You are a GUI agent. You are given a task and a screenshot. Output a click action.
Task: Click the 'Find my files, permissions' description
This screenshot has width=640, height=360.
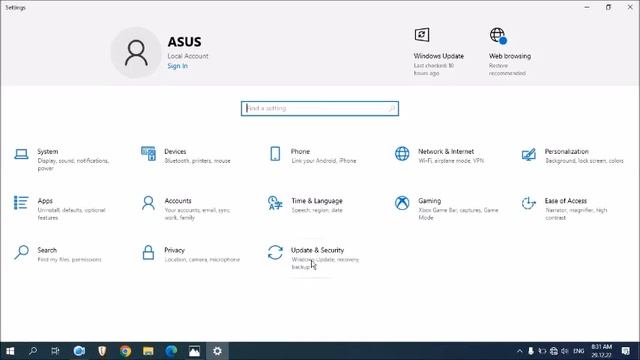coord(69,260)
